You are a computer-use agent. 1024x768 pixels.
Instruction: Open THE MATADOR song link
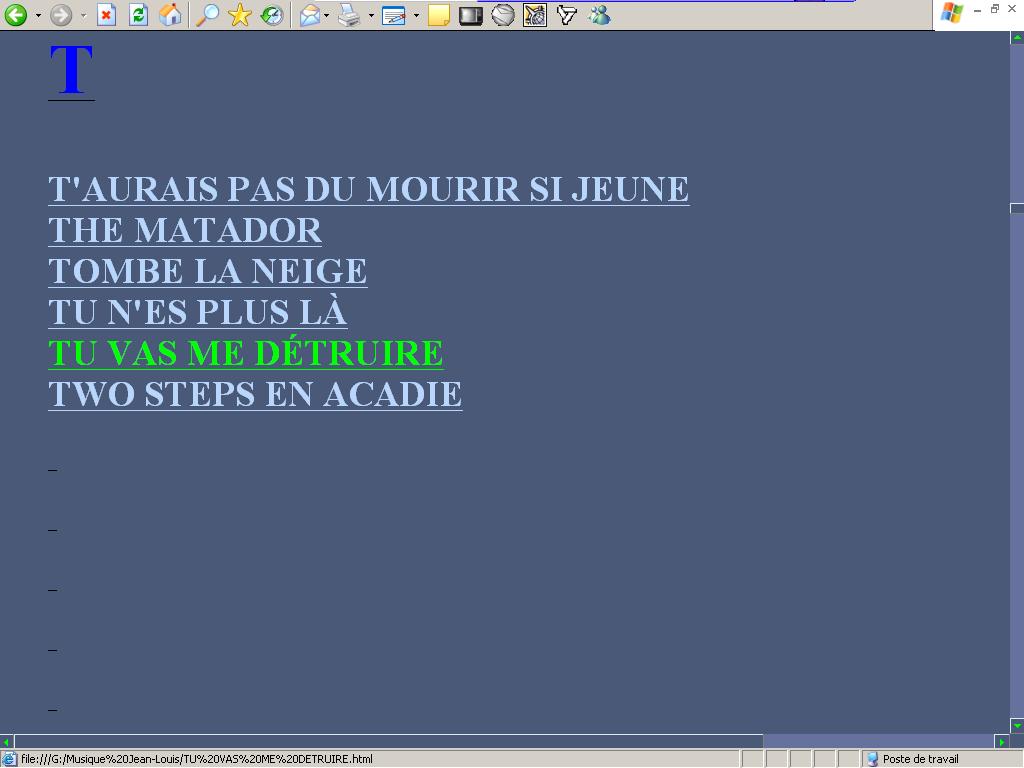pos(185,231)
